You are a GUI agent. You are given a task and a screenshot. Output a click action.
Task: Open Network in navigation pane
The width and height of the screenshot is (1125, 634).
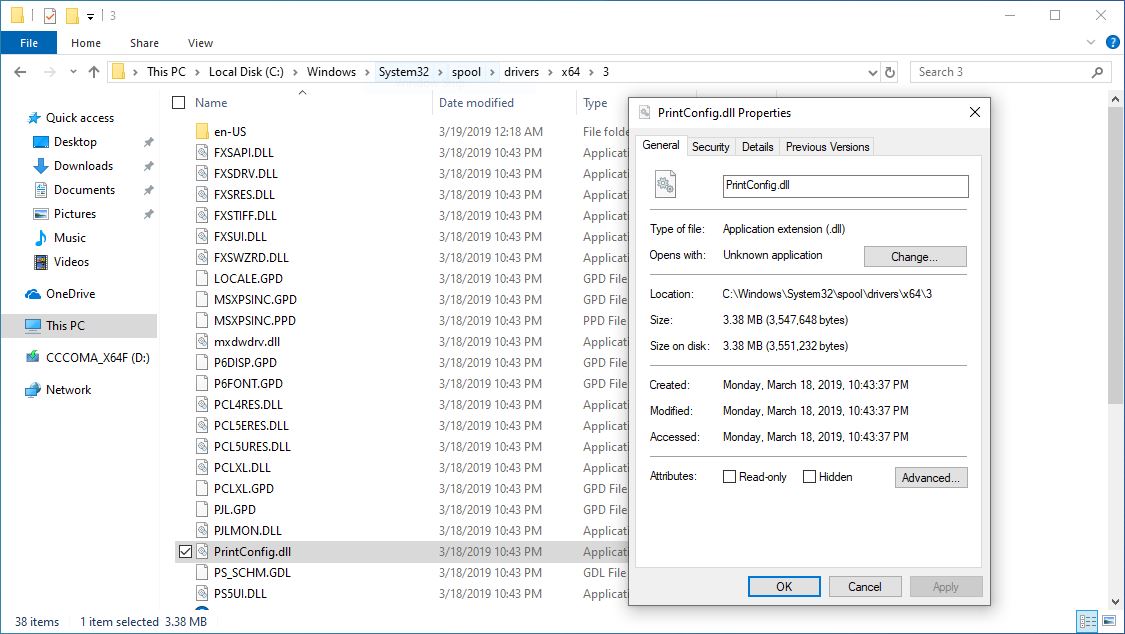pyautogui.click(x=68, y=389)
